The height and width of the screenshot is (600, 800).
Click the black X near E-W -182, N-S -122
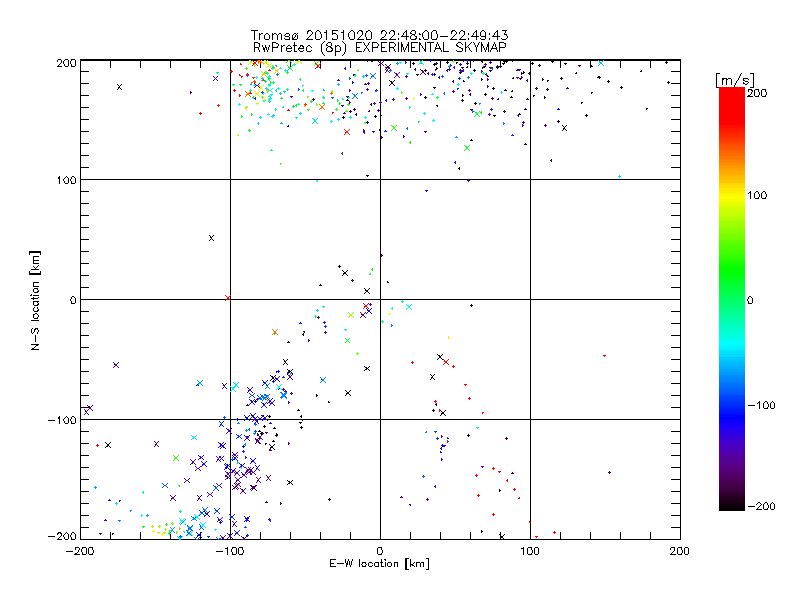pos(108,445)
